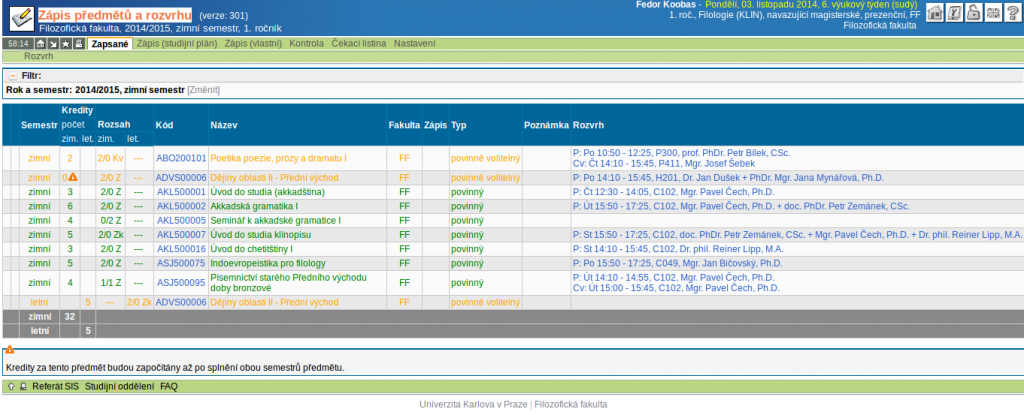
Task: Go to the Nastavení tab
Action: coord(414,44)
